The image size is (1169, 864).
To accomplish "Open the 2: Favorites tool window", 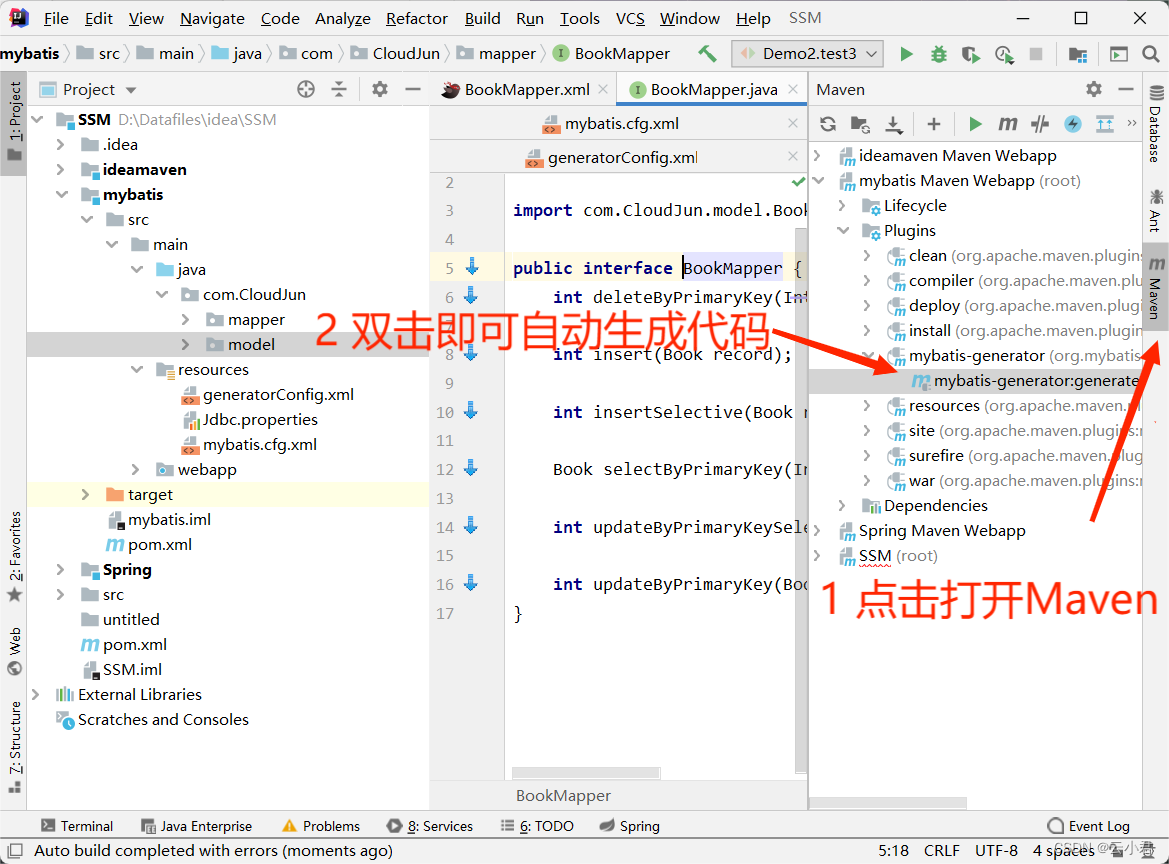I will (x=14, y=557).
